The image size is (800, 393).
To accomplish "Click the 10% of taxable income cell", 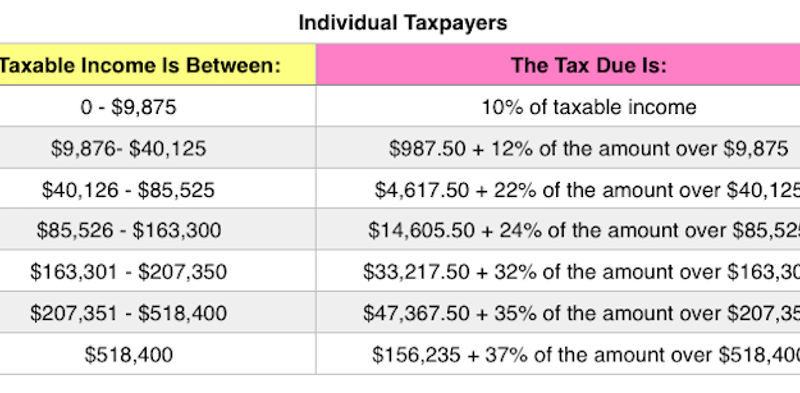I will point(558,106).
